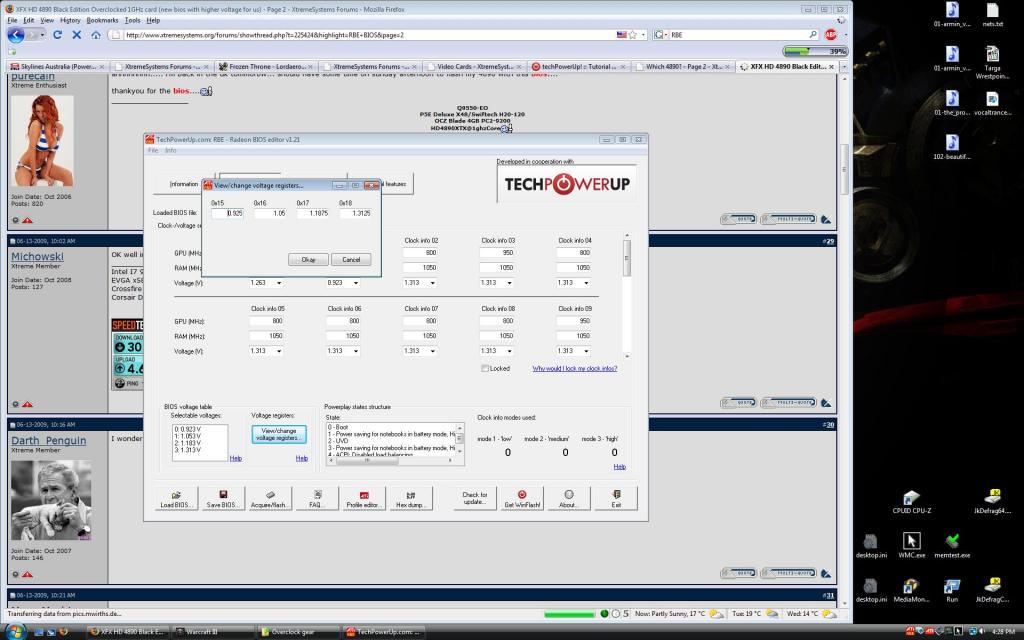
Task: Open the About button in RBE
Action: click(569, 499)
